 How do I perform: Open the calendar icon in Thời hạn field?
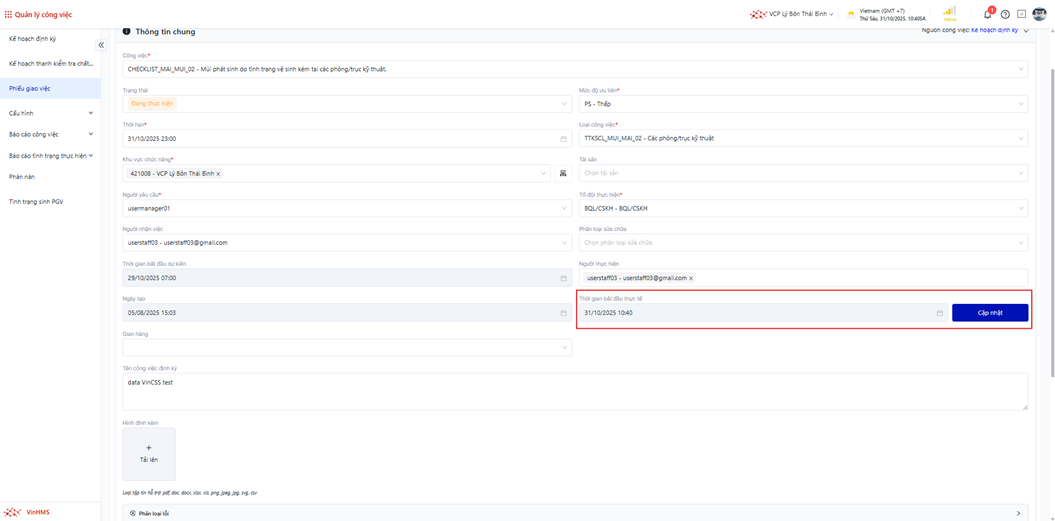(563, 138)
